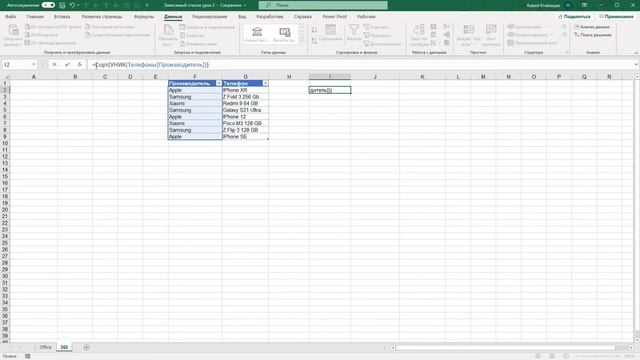Open the file name Сохранено dropdown
The height and width of the screenshot is (360, 640).
pos(245,5)
